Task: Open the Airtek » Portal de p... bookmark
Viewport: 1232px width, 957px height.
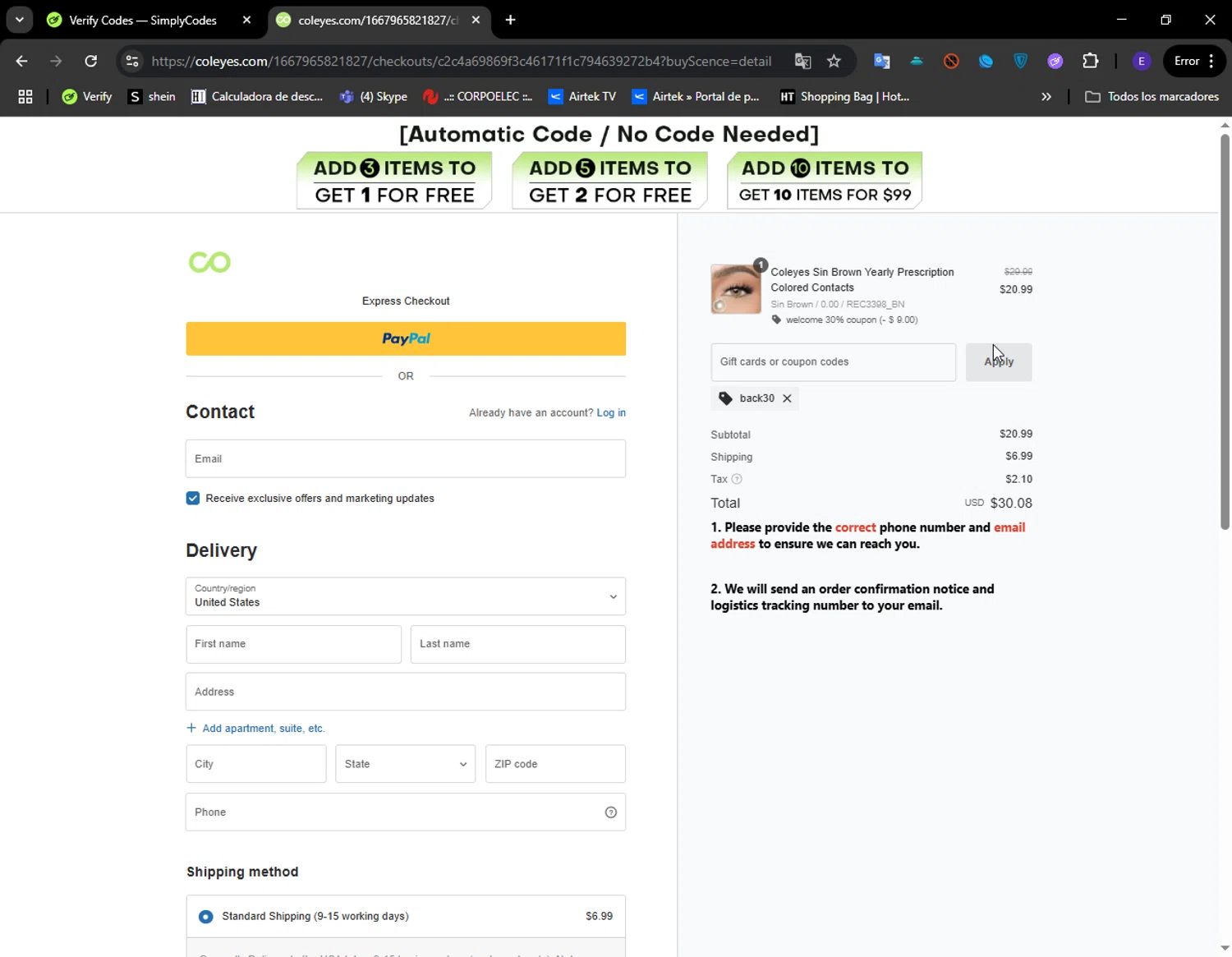Action: (696, 97)
